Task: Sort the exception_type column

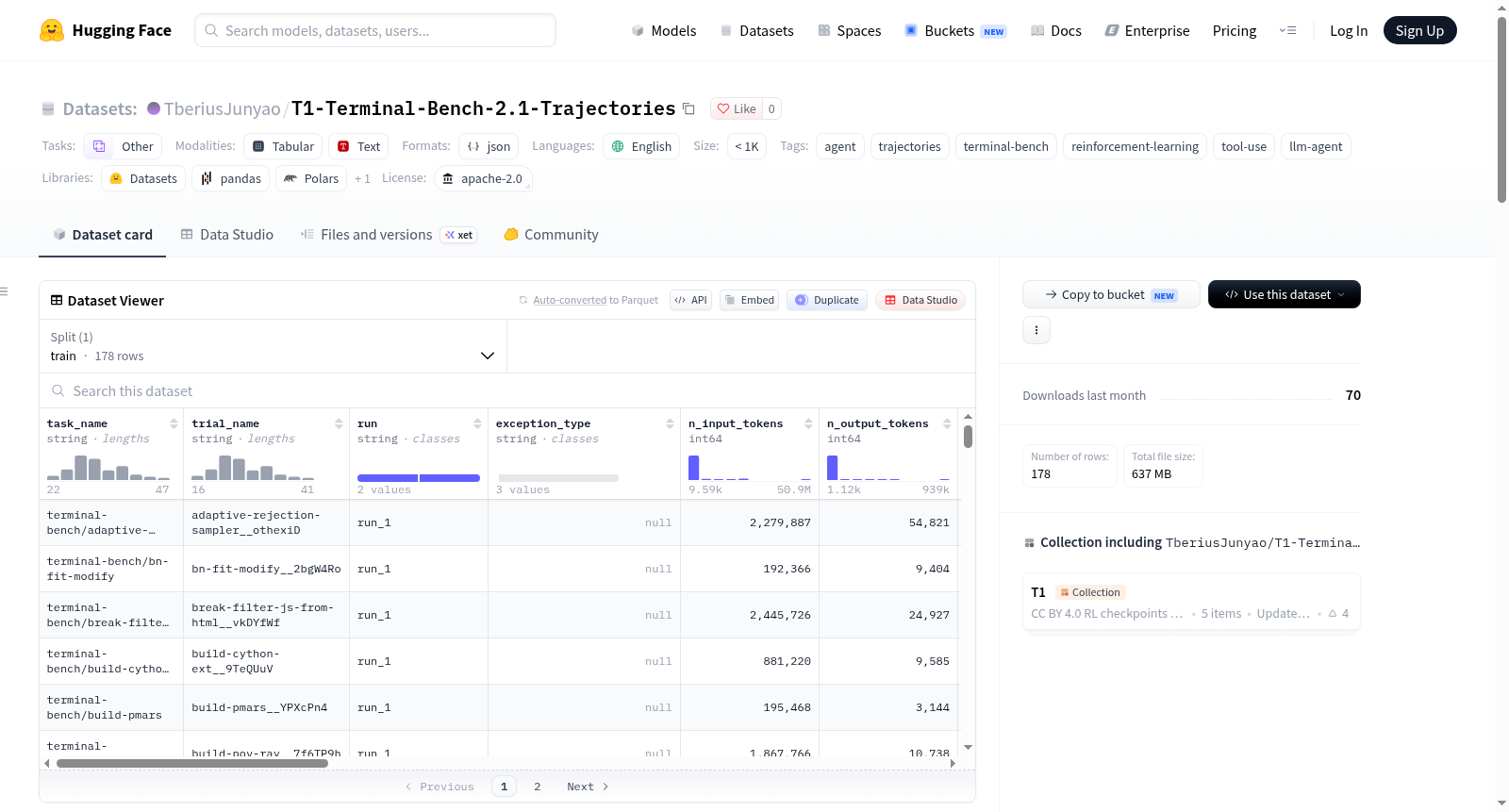Action: point(670,423)
